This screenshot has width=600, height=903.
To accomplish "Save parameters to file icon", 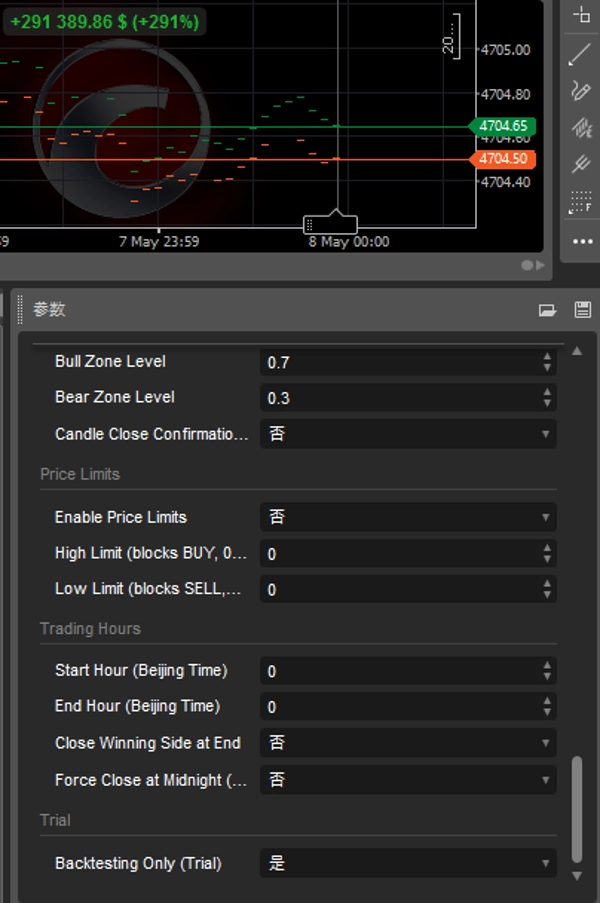I will pyautogui.click(x=582, y=310).
